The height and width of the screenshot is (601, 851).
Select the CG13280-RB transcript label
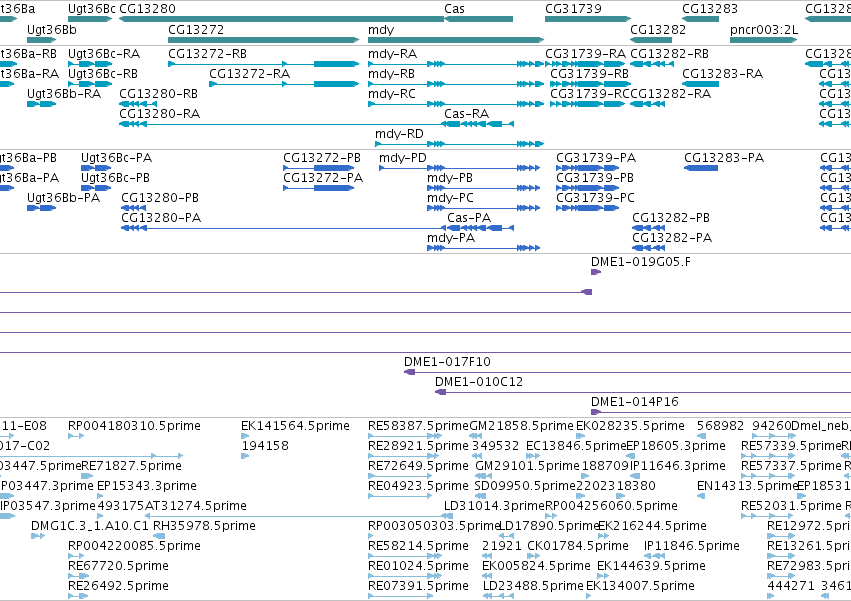point(158,94)
